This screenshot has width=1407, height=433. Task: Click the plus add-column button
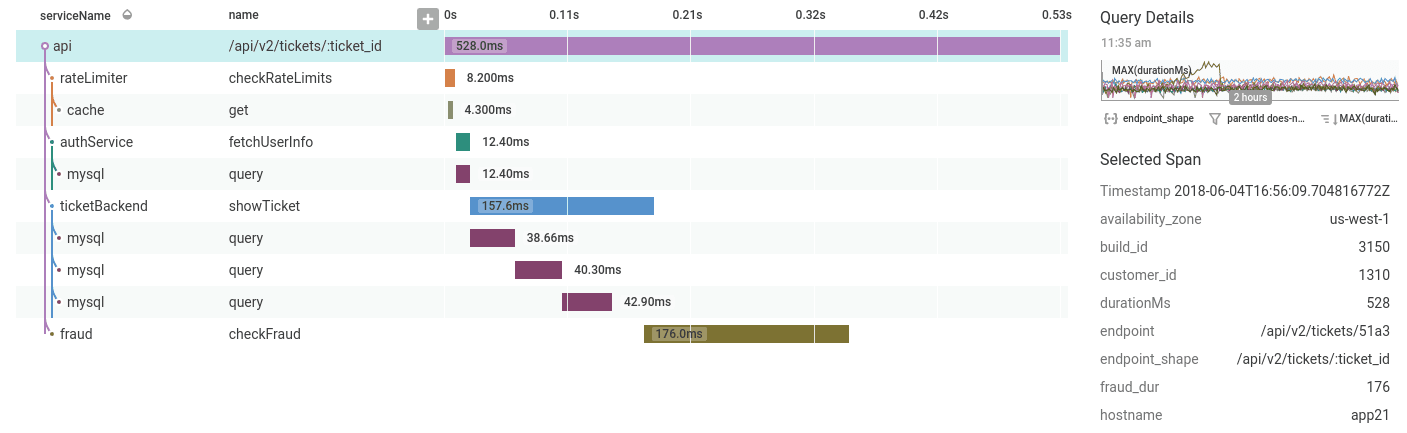click(x=428, y=18)
